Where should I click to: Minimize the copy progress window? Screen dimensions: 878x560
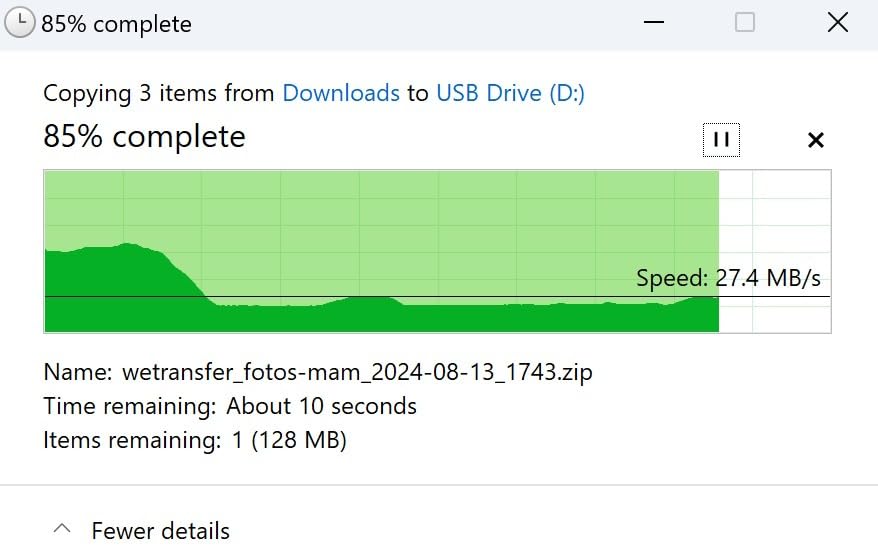(x=654, y=23)
